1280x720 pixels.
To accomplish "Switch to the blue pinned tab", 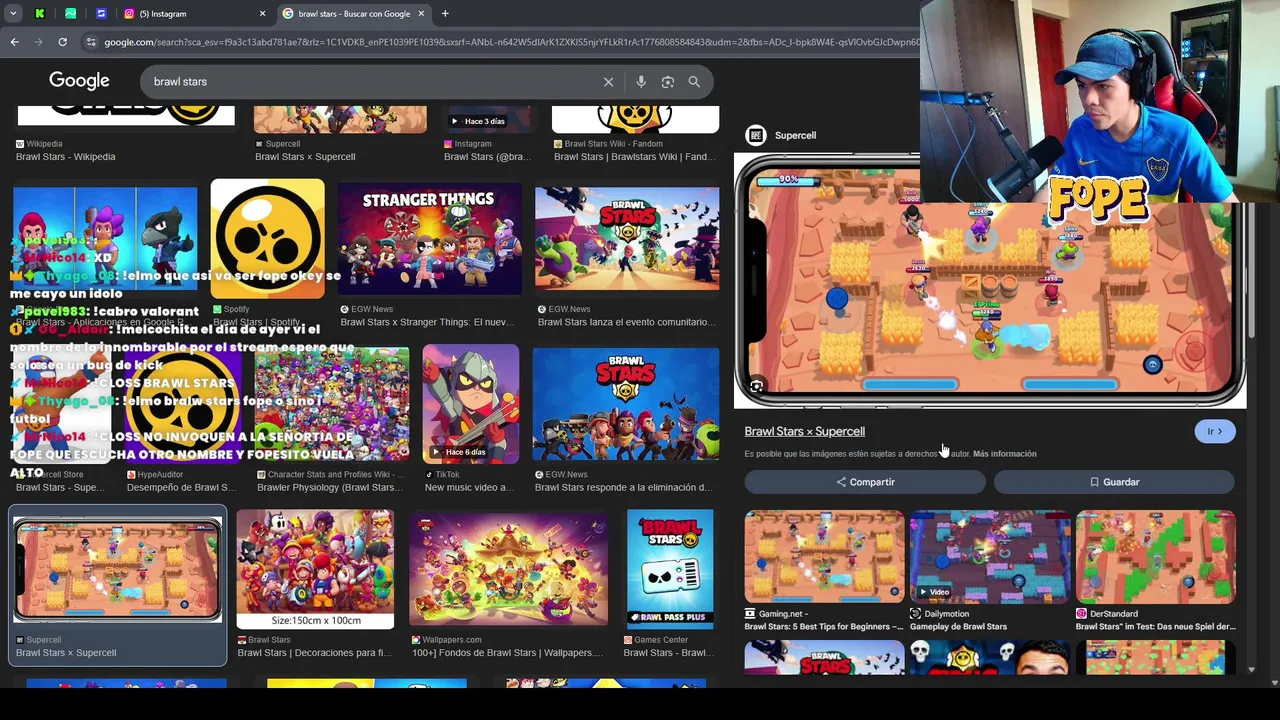I will tap(101, 14).
